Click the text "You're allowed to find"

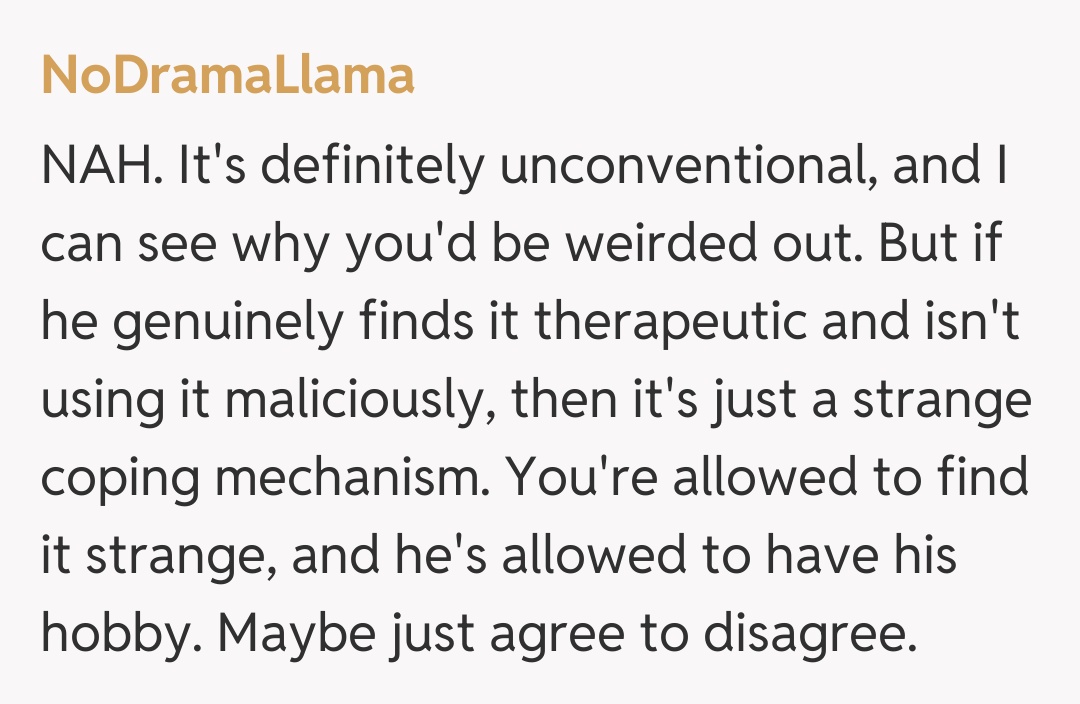tap(767, 480)
